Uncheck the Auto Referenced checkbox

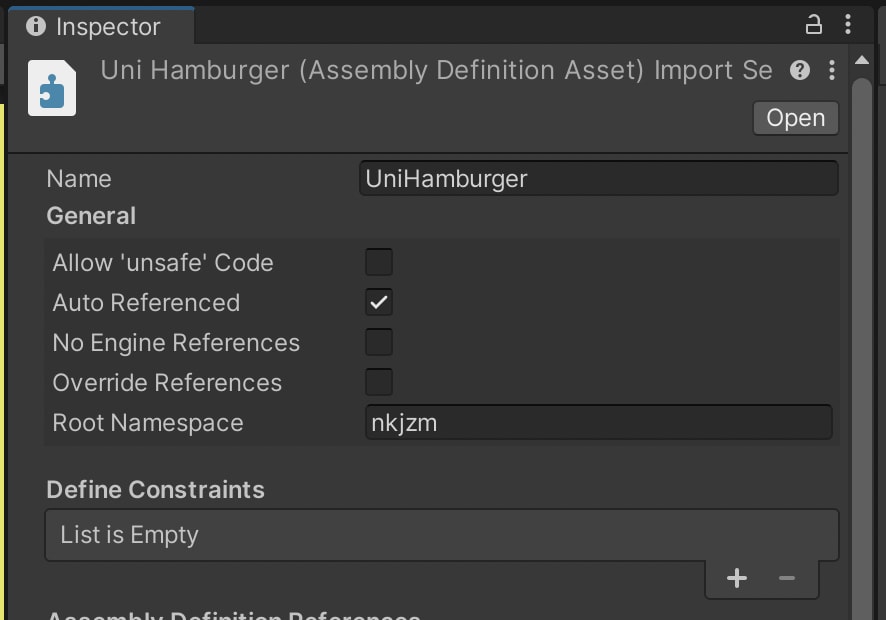point(379,302)
